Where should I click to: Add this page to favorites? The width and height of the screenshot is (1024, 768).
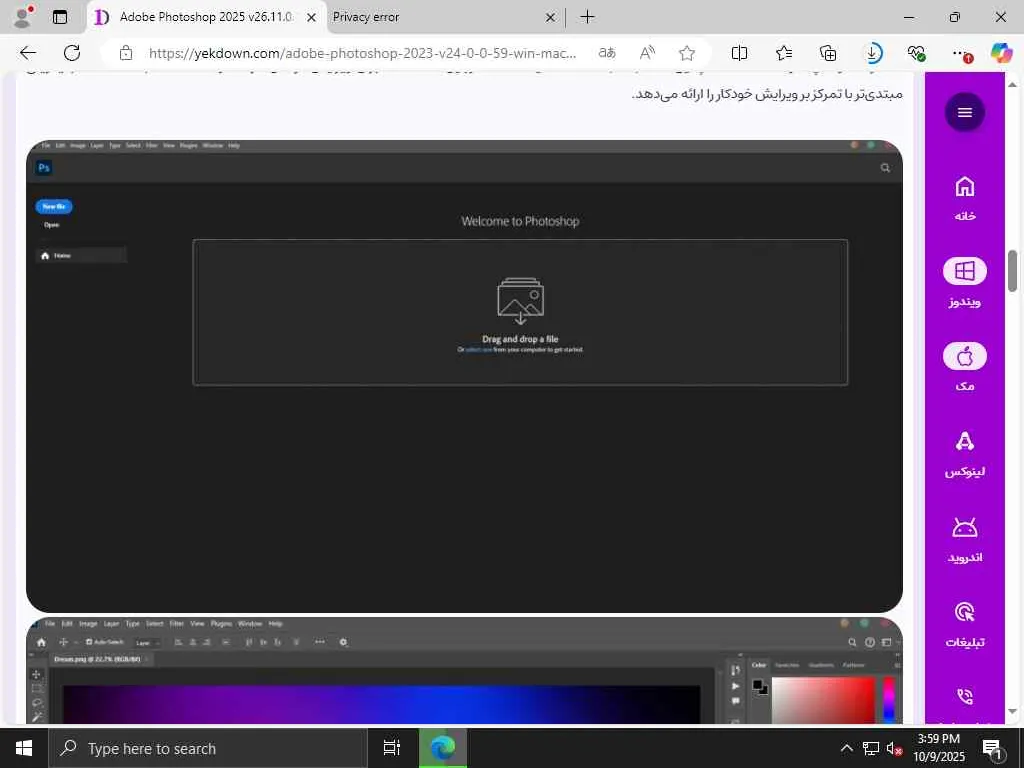(x=686, y=53)
